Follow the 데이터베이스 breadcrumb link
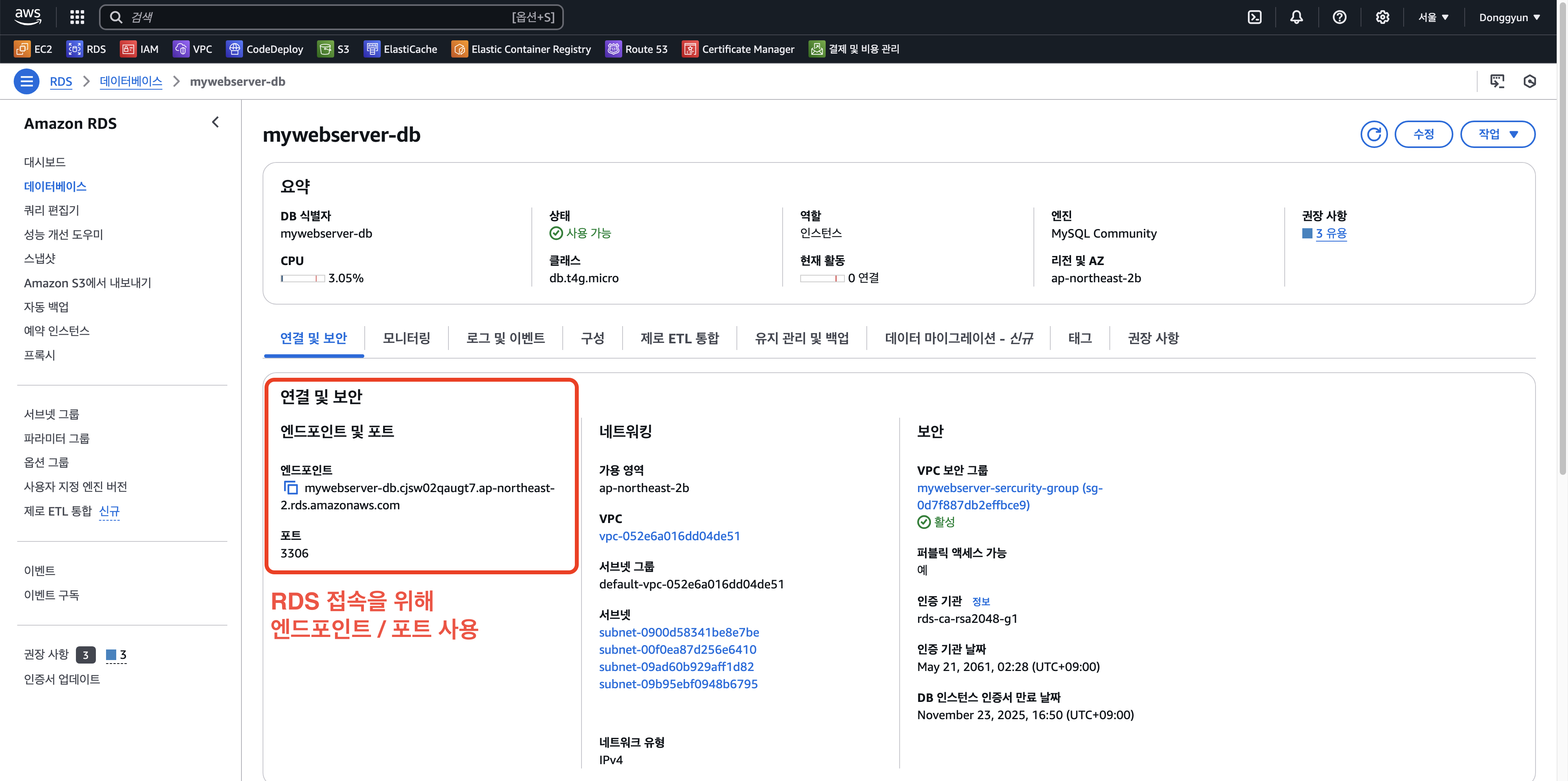The height and width of the screenshot is (781, 1568). [x=131, y=81]
